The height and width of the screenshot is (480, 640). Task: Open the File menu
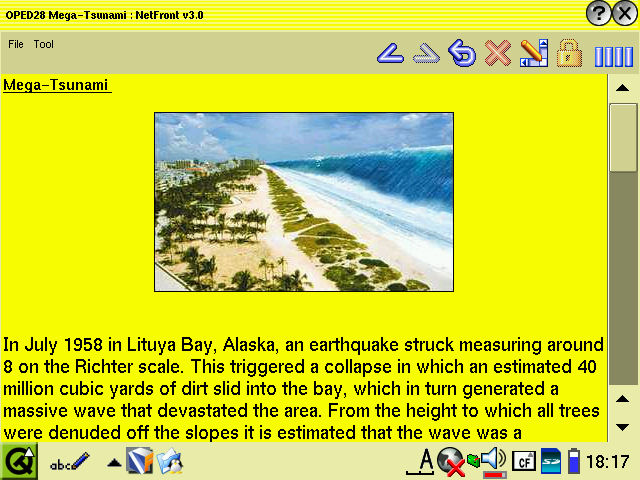[x=16, y=44]
